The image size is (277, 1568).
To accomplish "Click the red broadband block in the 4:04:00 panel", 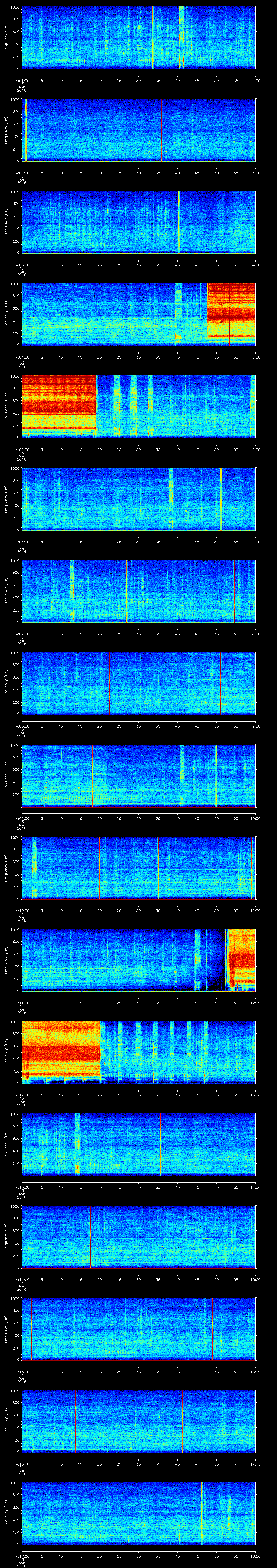I will point(231,311).
